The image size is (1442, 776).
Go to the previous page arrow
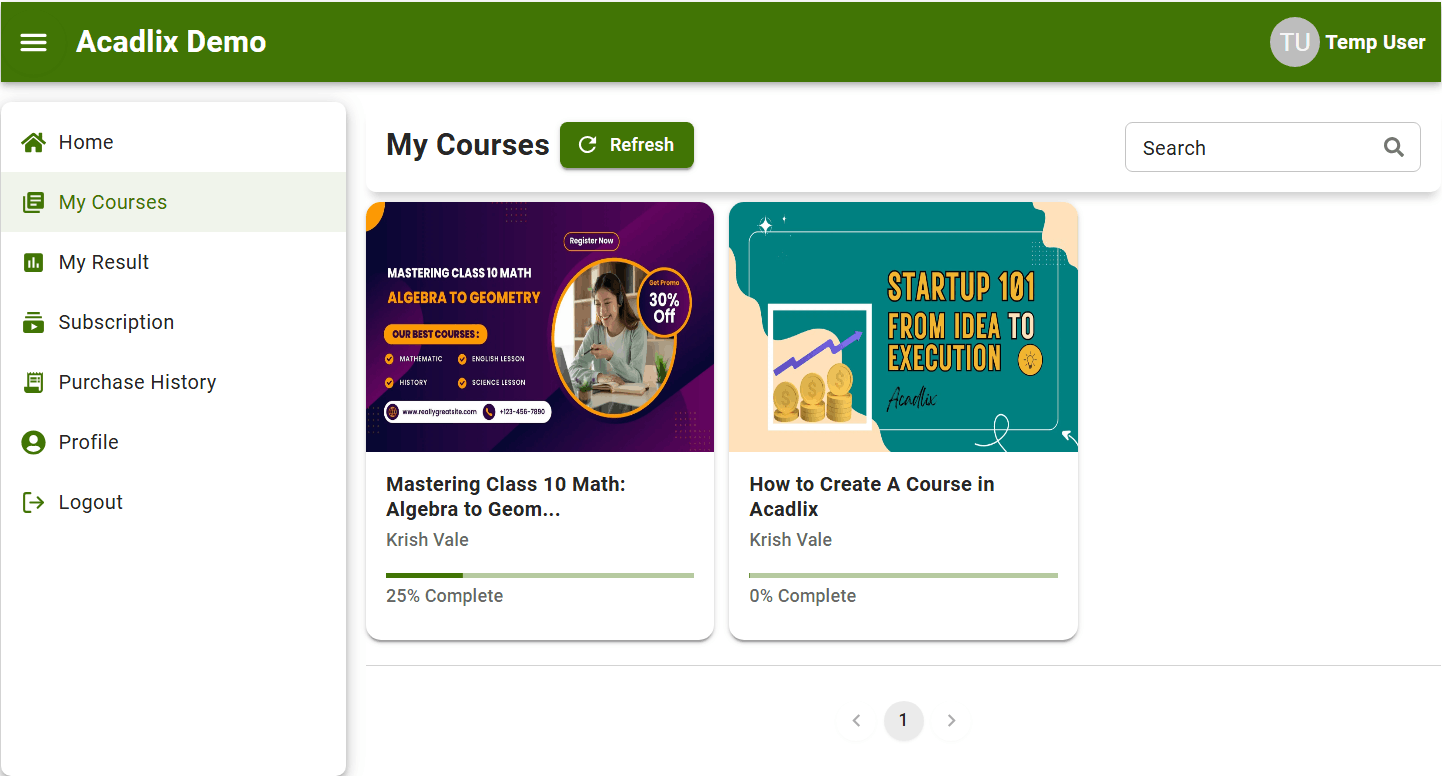pyautogui.click(x=856, y=720)
